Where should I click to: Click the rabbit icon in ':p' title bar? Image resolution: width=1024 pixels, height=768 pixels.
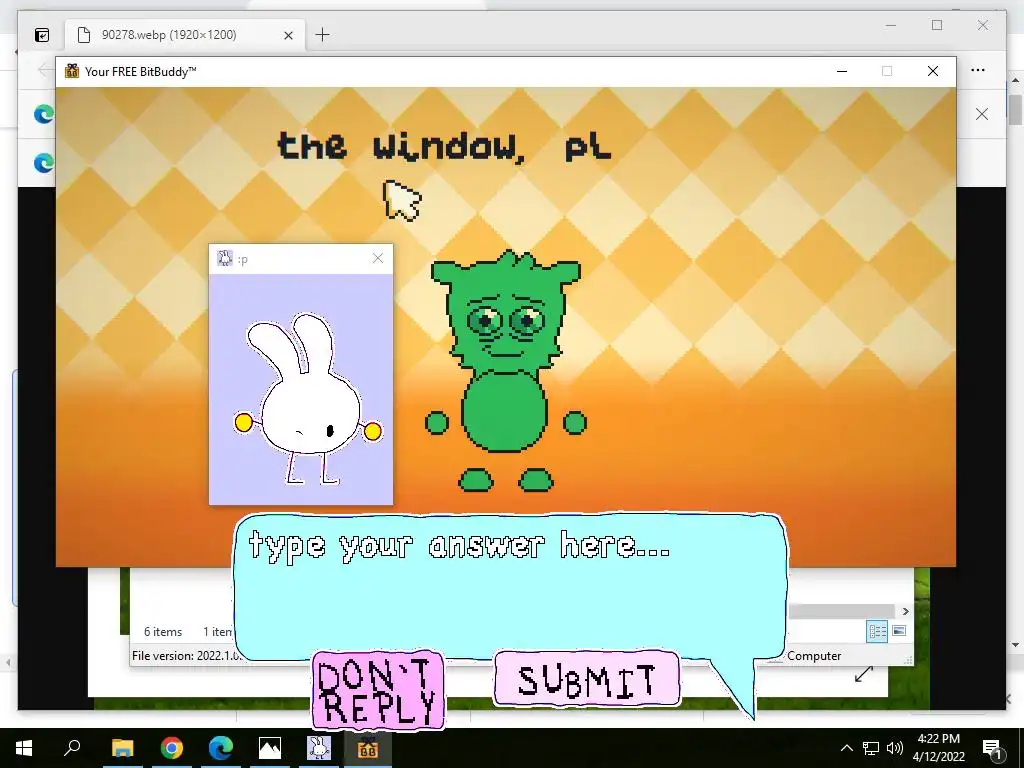click(x=224, y=259)
